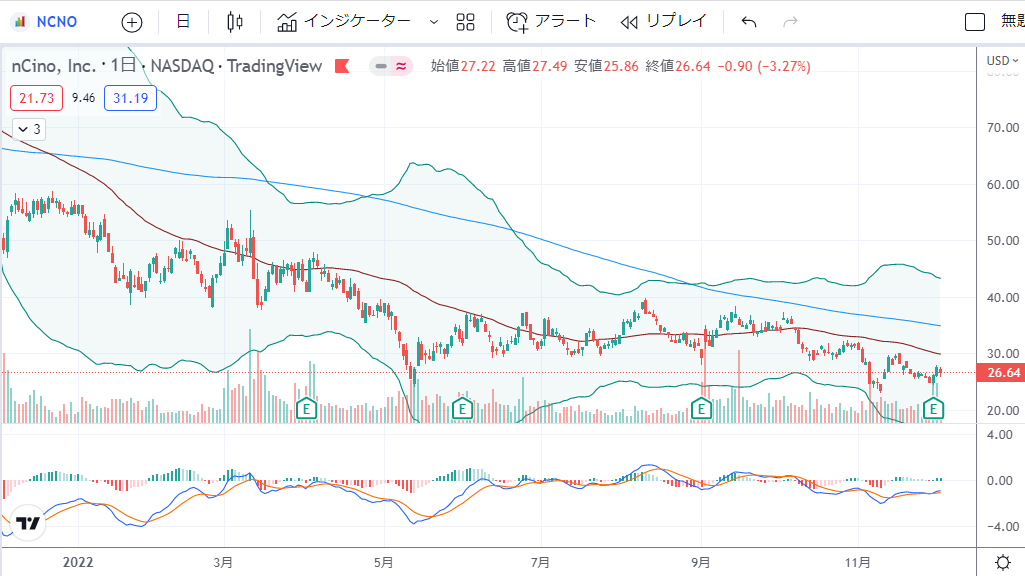The height and width of the screenshot is (576, 1025).
Task: Redo the chart action
Action: 790,22
